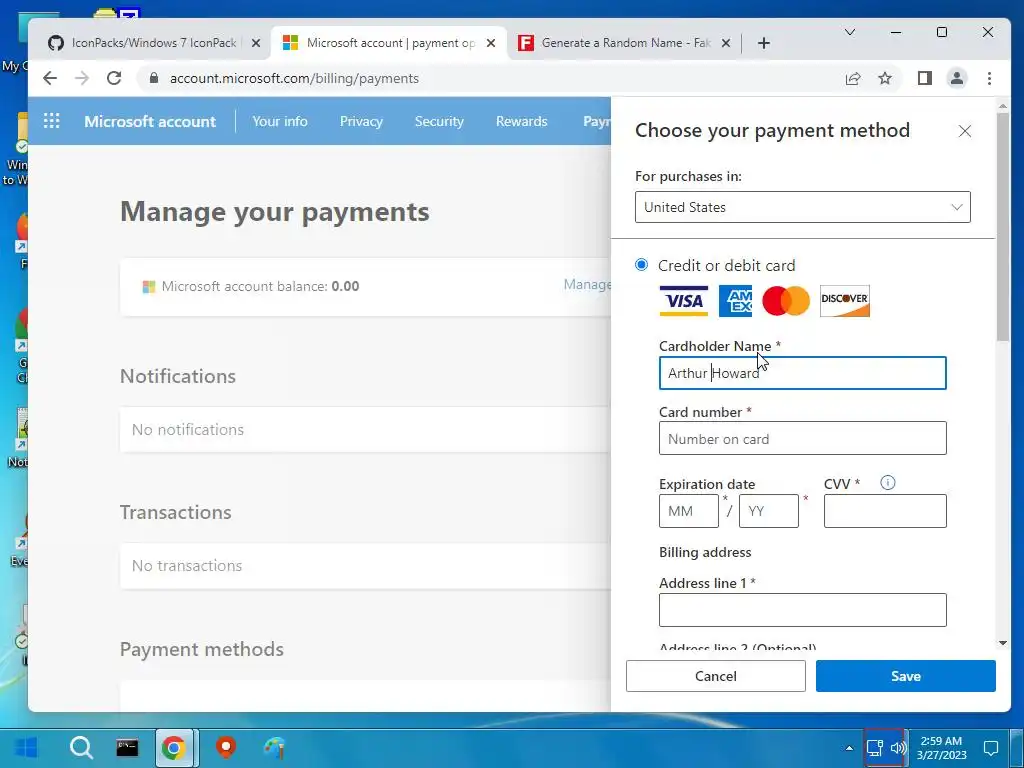1024x768 pixels.
Task: Click the taskbar clock showing 2:59 AM
Action: (941, 748)
